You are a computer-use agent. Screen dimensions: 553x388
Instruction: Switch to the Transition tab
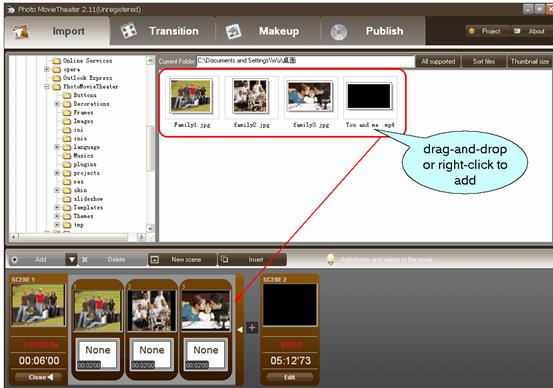162,31
